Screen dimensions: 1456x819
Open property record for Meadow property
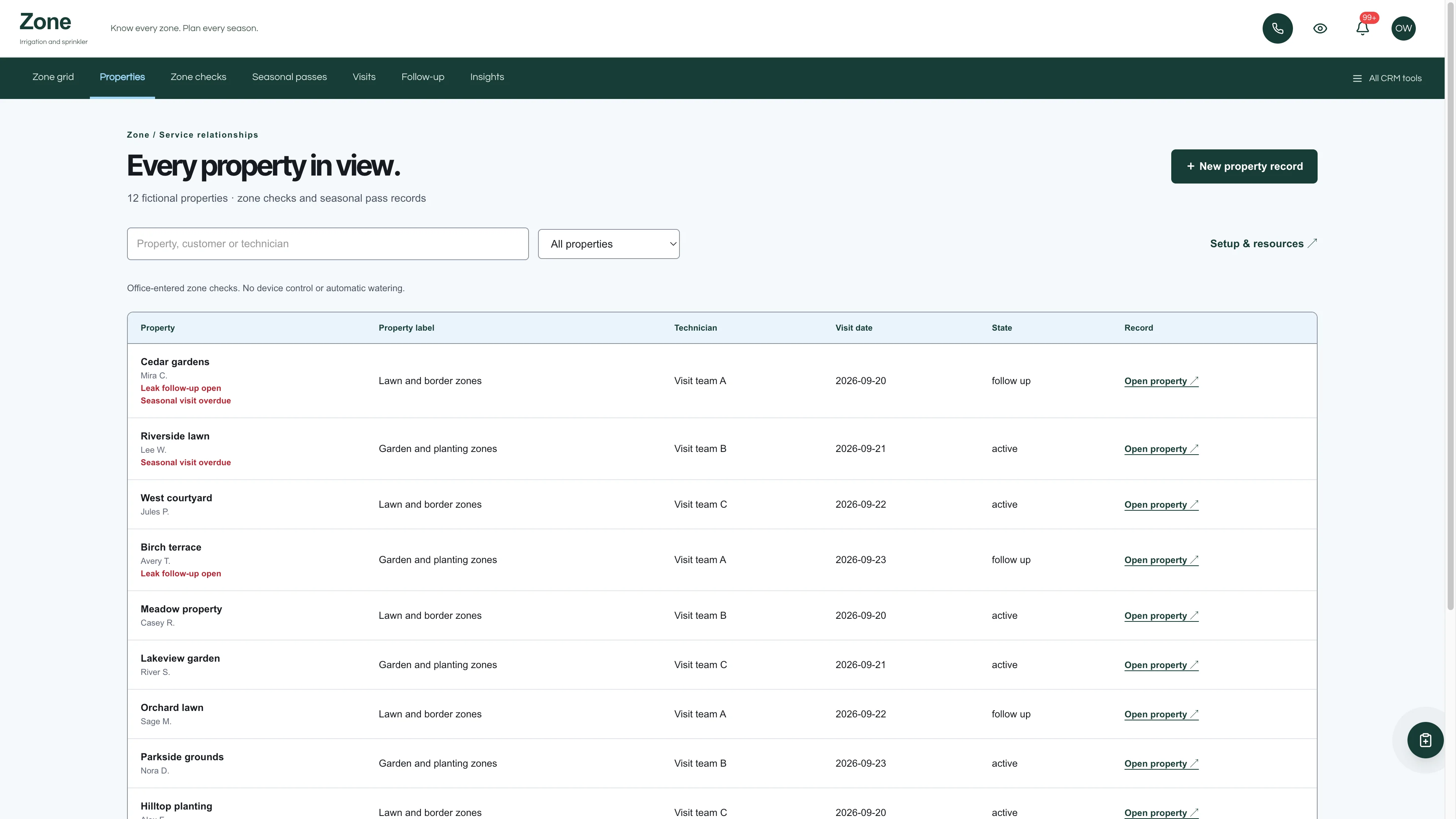1161,616
